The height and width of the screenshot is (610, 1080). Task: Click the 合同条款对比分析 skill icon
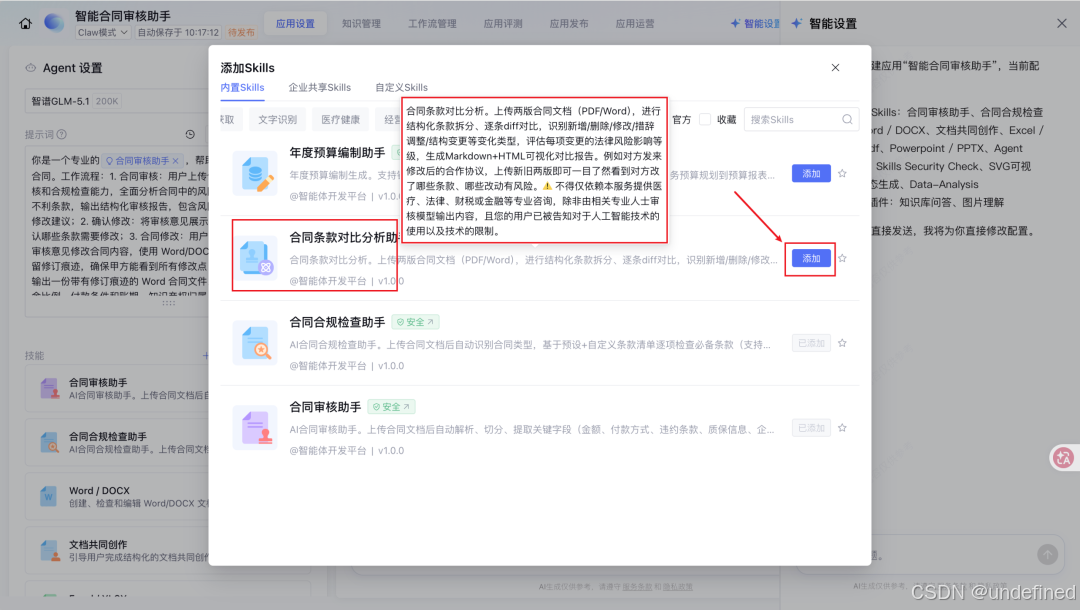(255, 258)
